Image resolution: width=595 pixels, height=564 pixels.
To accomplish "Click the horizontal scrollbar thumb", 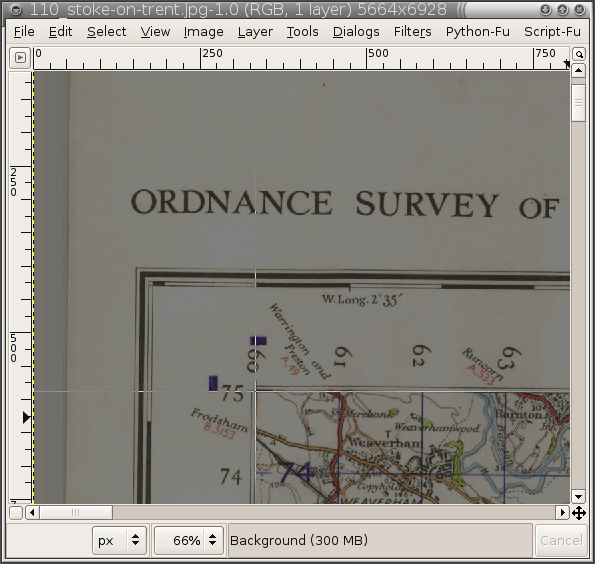I will [76, 513].
